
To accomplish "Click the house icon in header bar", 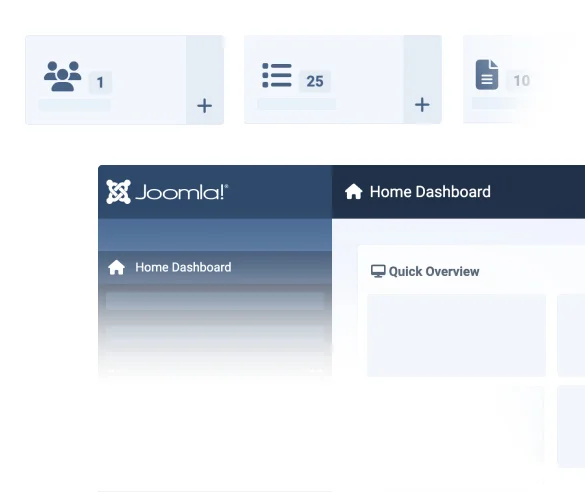I will pos(353,192).
